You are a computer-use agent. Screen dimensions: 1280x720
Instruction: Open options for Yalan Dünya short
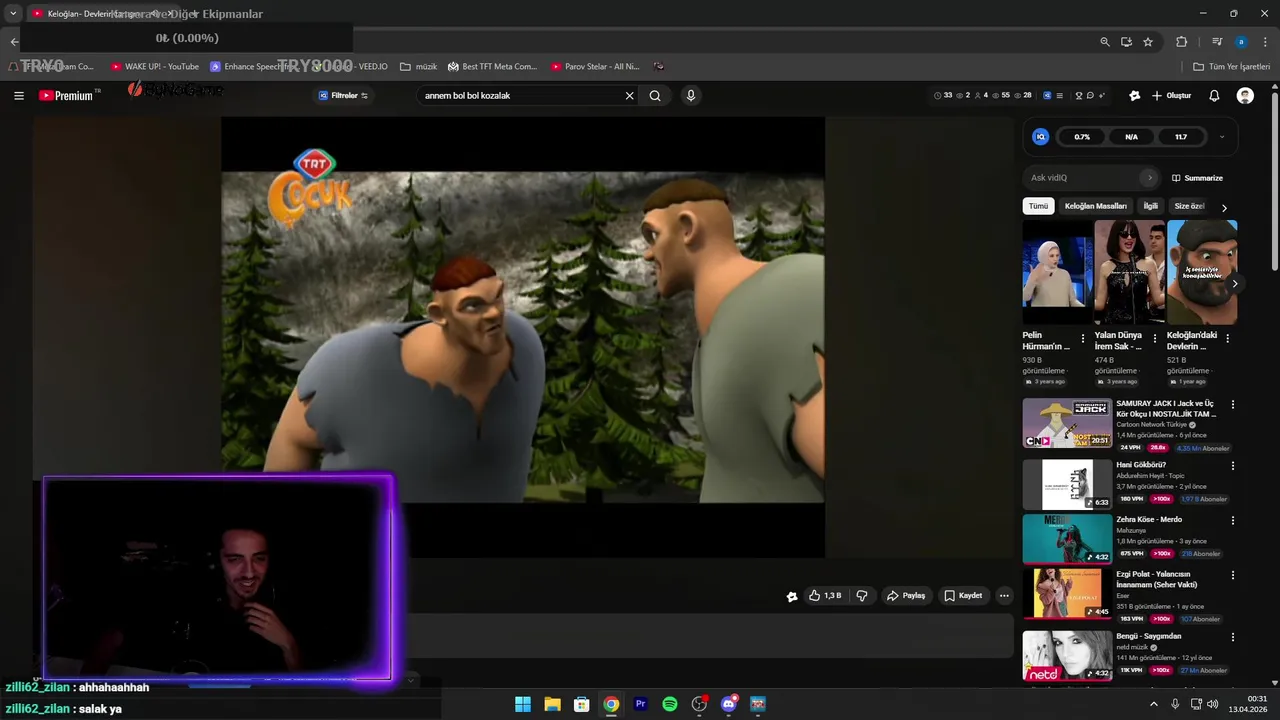[x=1155, y=338]
